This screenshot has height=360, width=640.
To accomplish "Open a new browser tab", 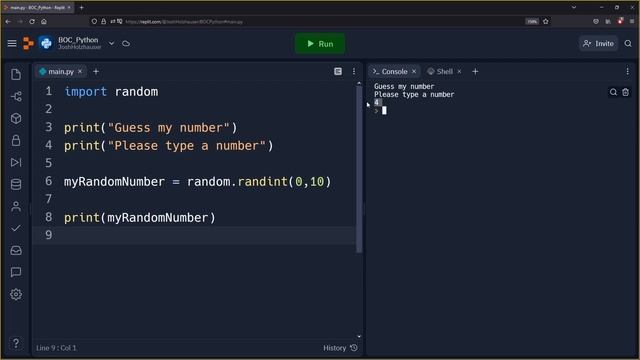I will click(81, 7).
